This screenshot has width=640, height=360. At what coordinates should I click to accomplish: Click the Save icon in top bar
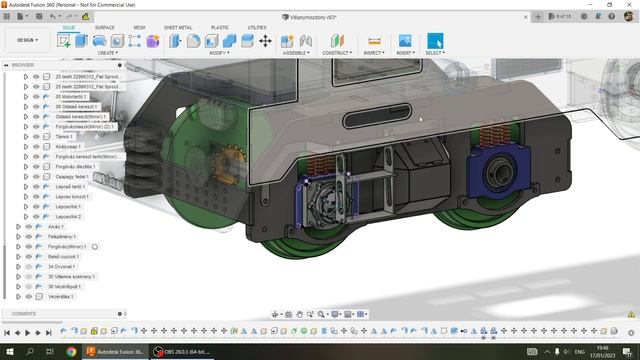39,16
